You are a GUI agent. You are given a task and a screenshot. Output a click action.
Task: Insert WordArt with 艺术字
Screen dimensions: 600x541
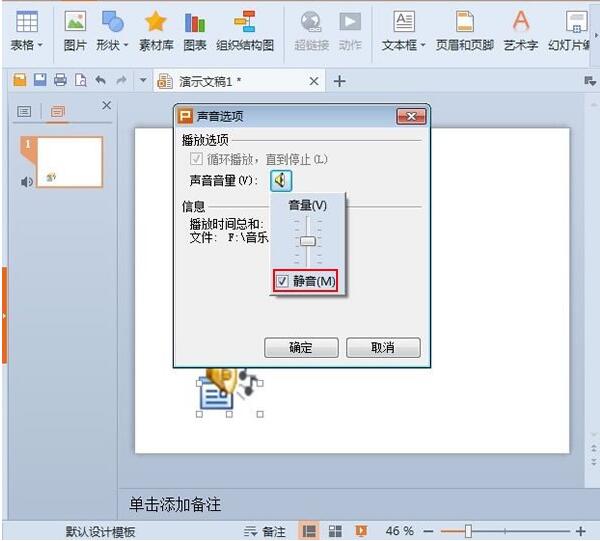pyautogui.click(x=521, y=31)
